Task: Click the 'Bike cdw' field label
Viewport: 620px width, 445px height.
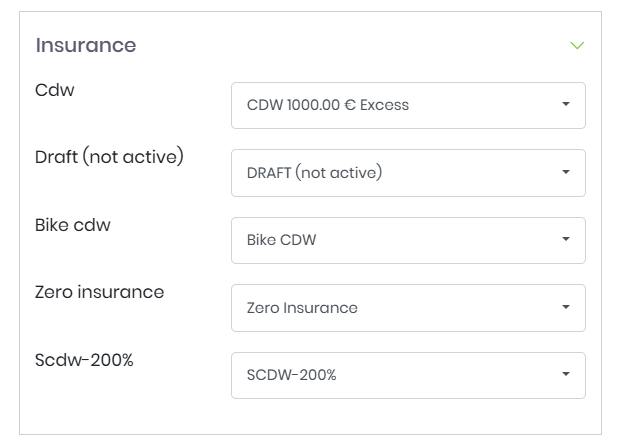Action: coord(73,225)
